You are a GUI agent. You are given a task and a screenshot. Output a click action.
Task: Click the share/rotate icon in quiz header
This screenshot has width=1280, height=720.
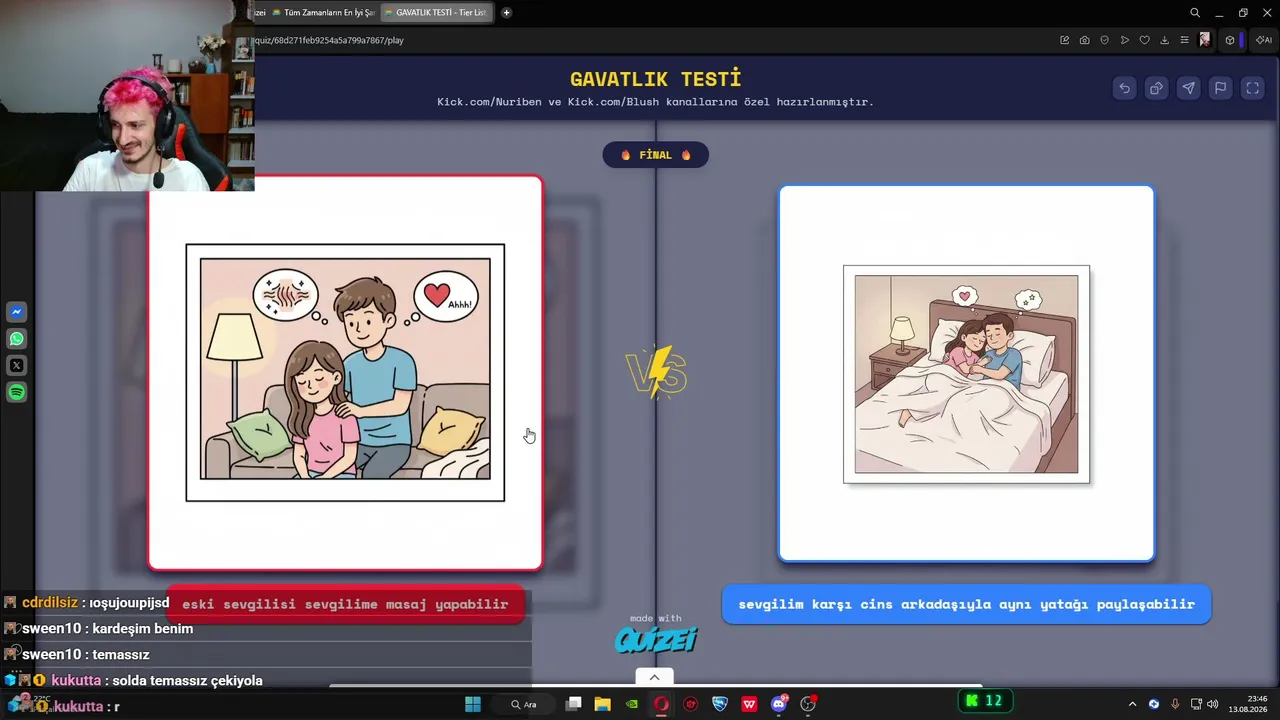click(x=1156, y=88)
